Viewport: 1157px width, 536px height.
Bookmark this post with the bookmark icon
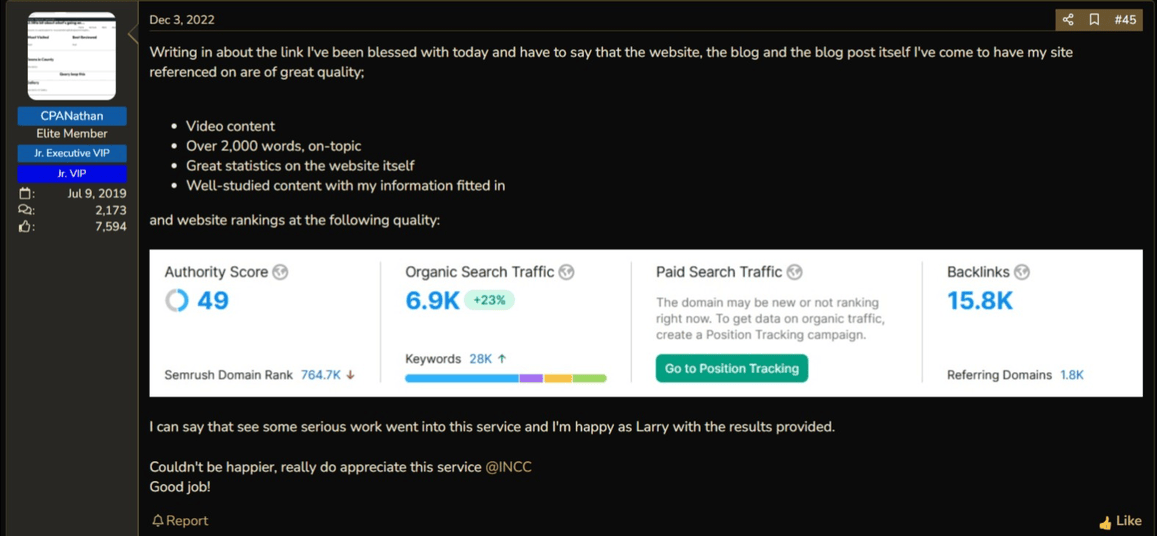click(x=1094, y=20)
